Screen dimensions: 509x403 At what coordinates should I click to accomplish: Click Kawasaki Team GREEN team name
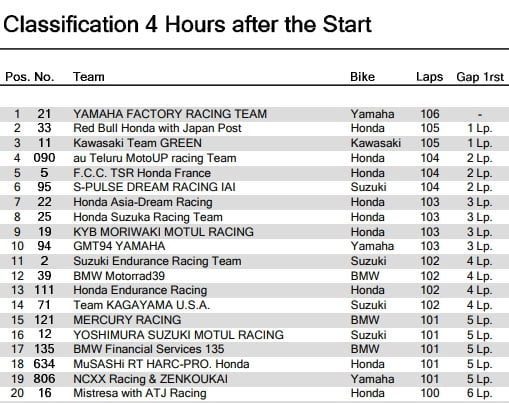point(137,143)
